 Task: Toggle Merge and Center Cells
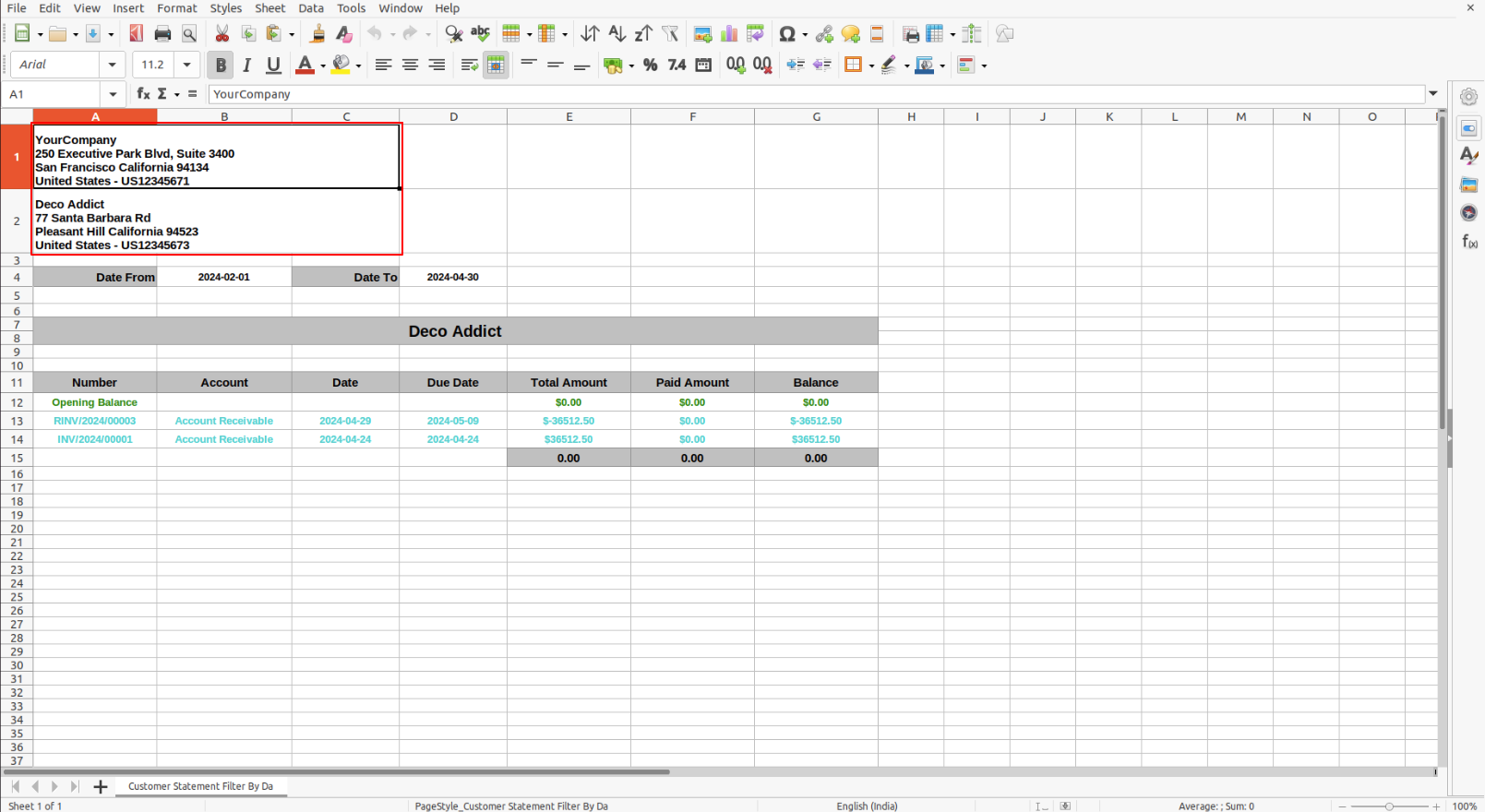[496, 65]
